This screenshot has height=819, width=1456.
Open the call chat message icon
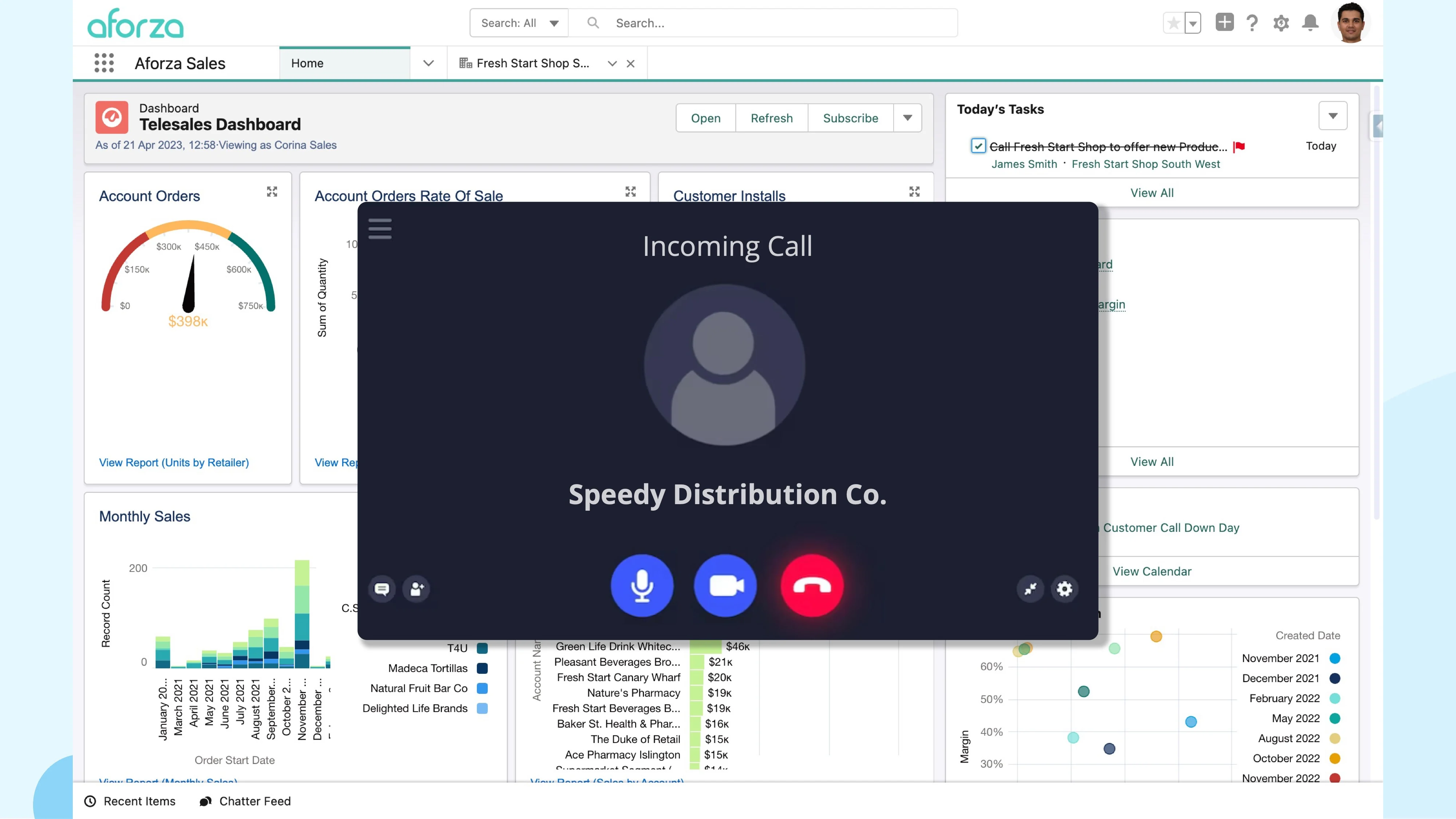pos(382,589)
